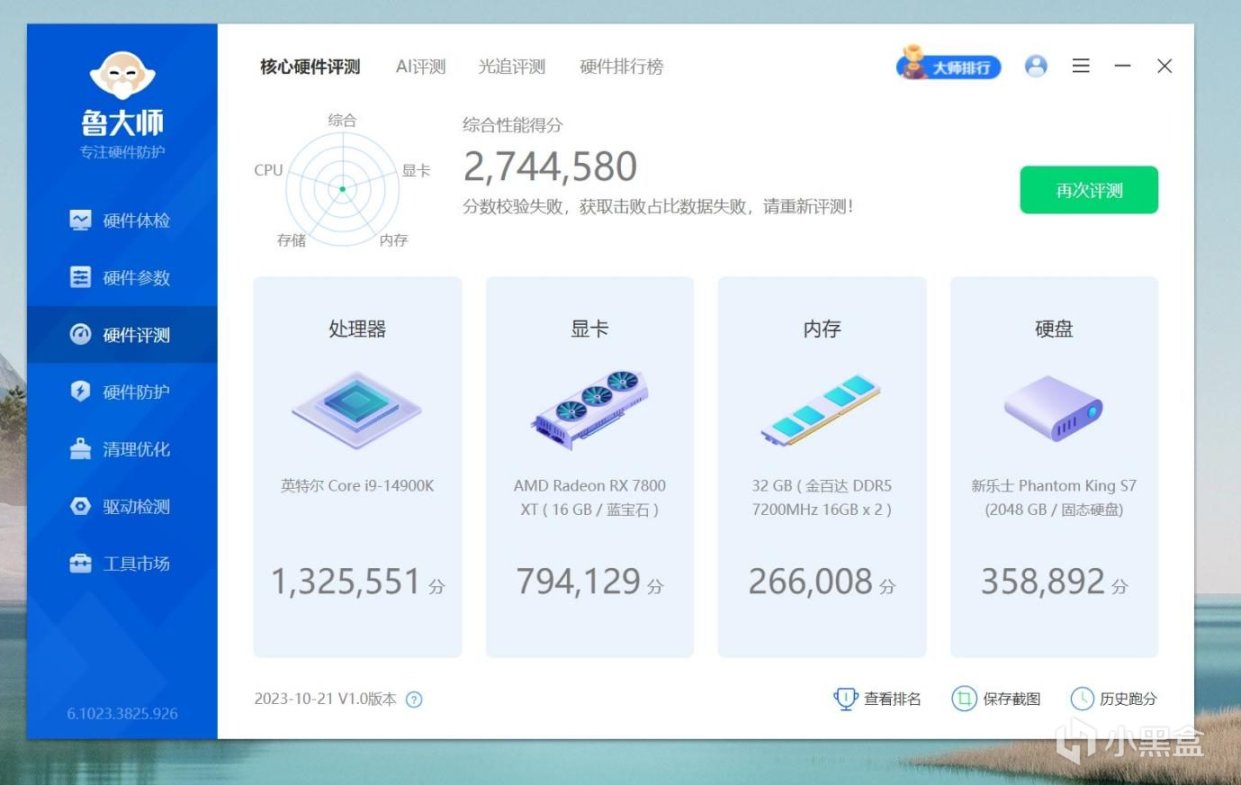This screenshot has height=785, width=1241.
Task: Click the 32 GB 金百达 DDR5 text
Action: pos(821,498)
